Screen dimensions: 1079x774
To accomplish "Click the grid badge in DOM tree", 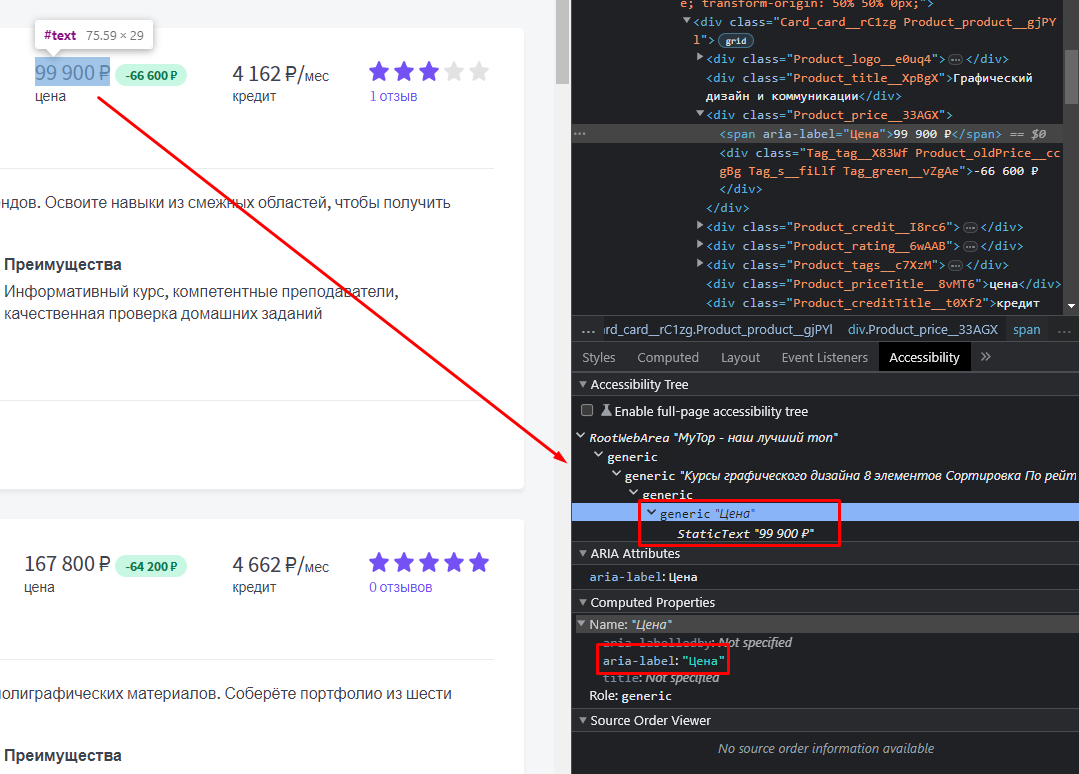I will coord(736,41).
